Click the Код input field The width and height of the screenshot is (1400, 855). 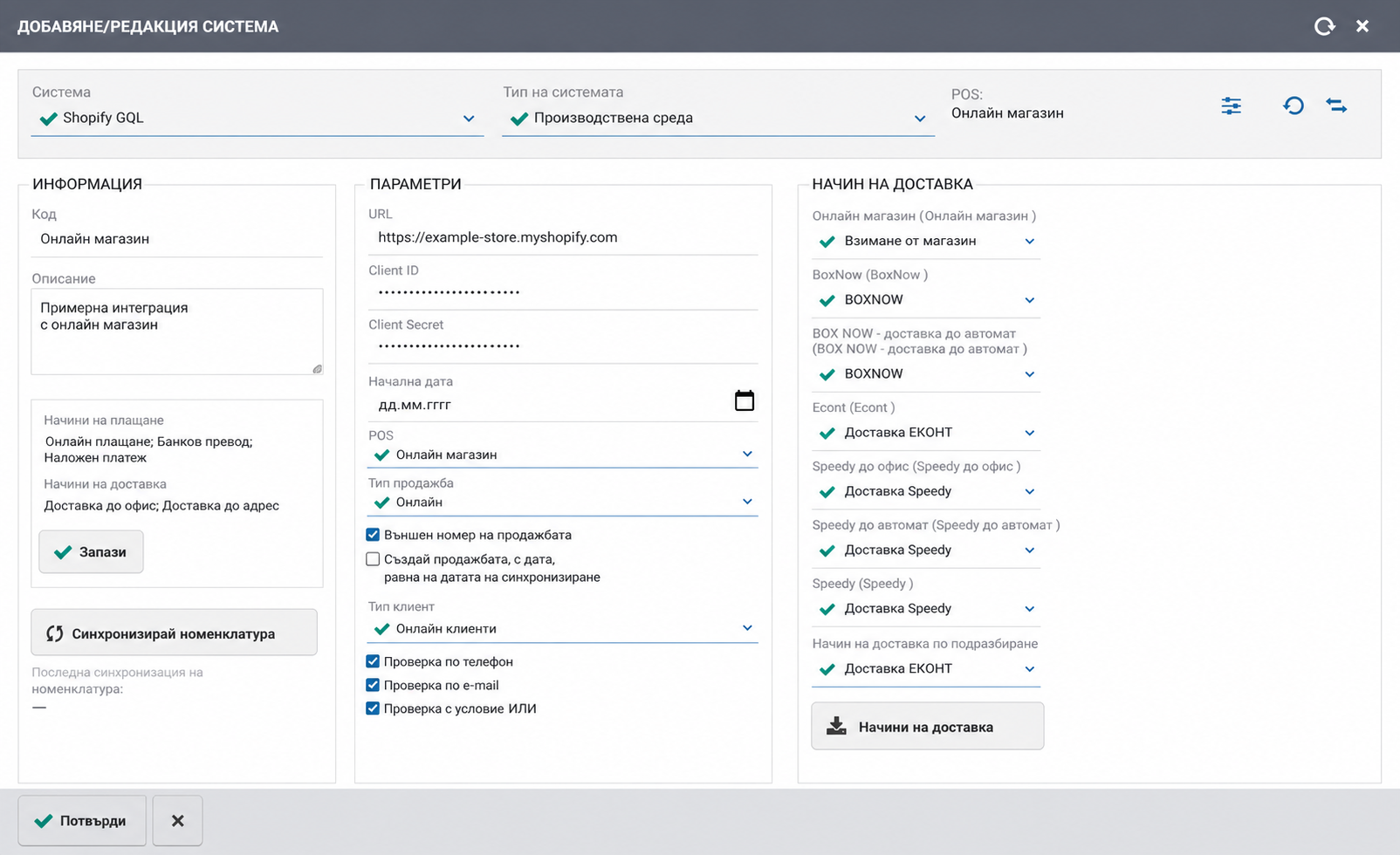[x=177, y=239]
